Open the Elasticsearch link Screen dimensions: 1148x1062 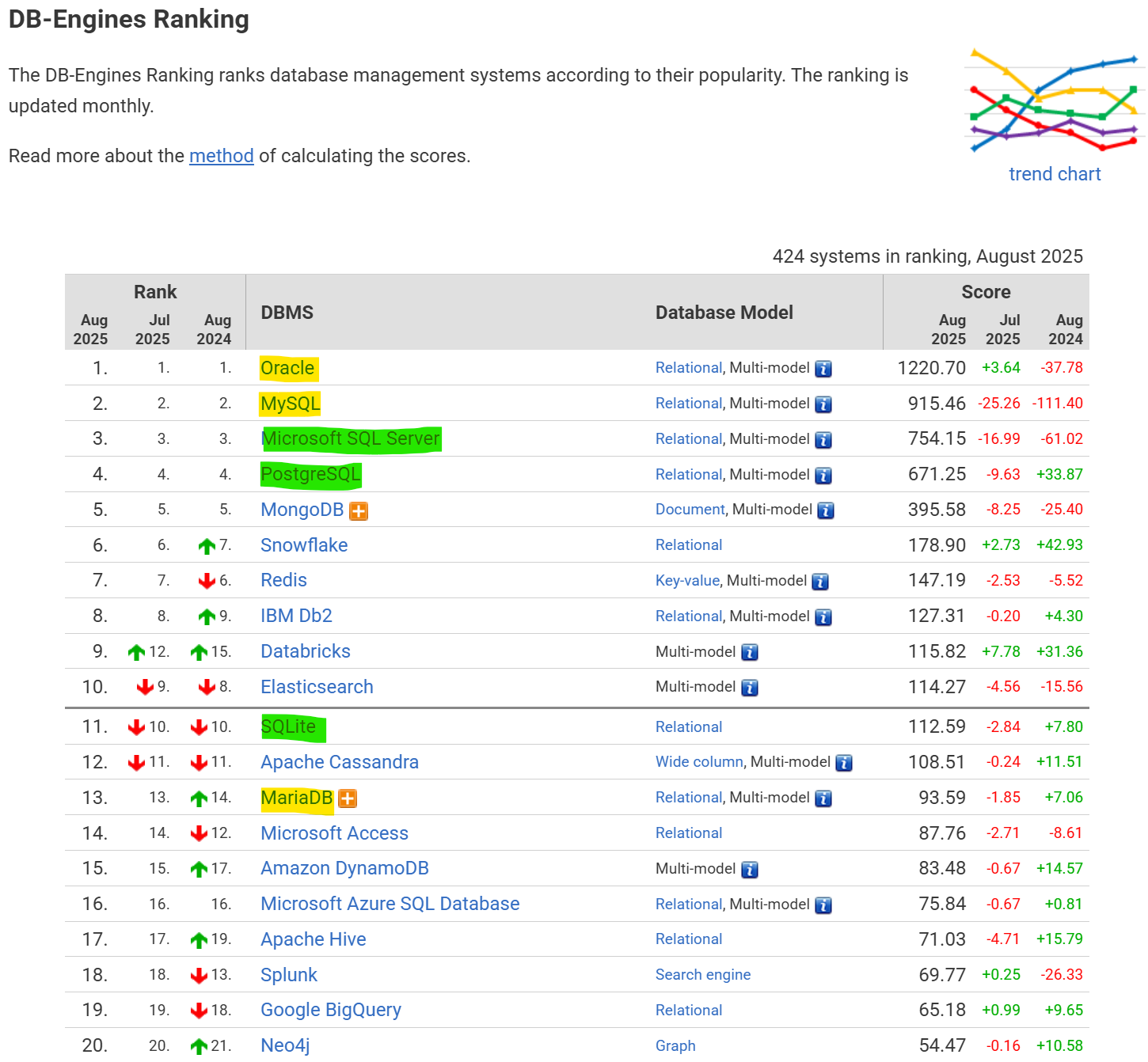pyautogui.click(x=317, y=687)
